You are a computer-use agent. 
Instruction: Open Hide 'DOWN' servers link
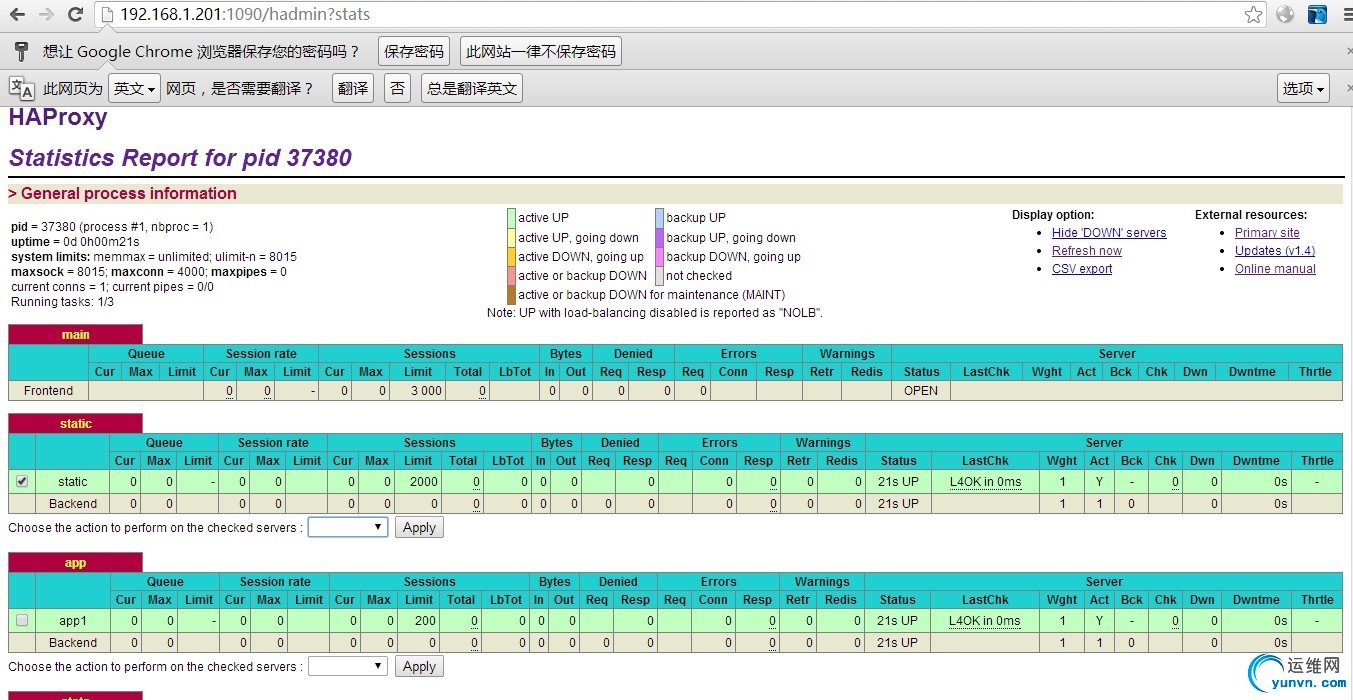tap(1109, 233)
